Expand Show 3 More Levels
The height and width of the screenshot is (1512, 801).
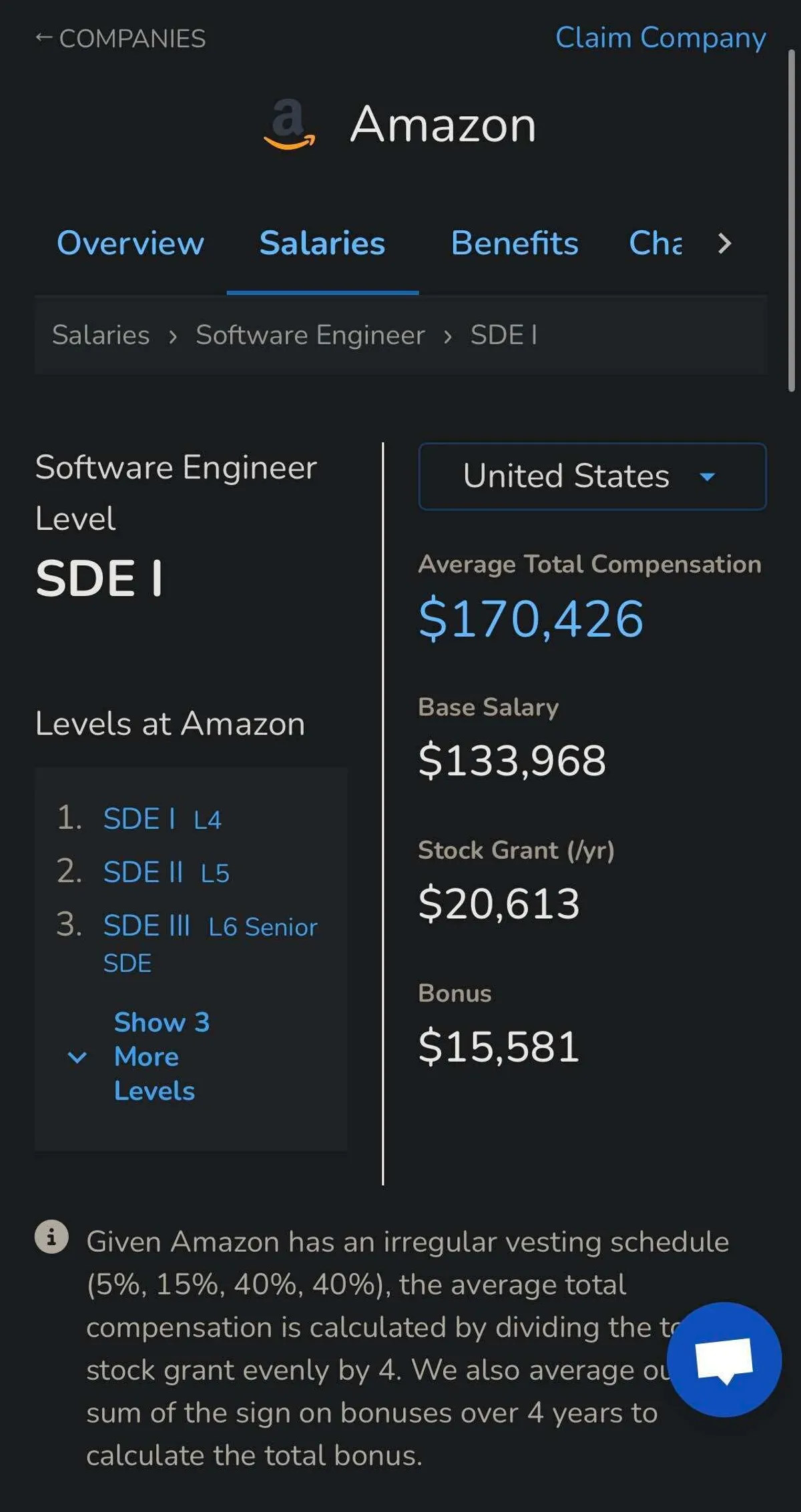pos(154,1056)
